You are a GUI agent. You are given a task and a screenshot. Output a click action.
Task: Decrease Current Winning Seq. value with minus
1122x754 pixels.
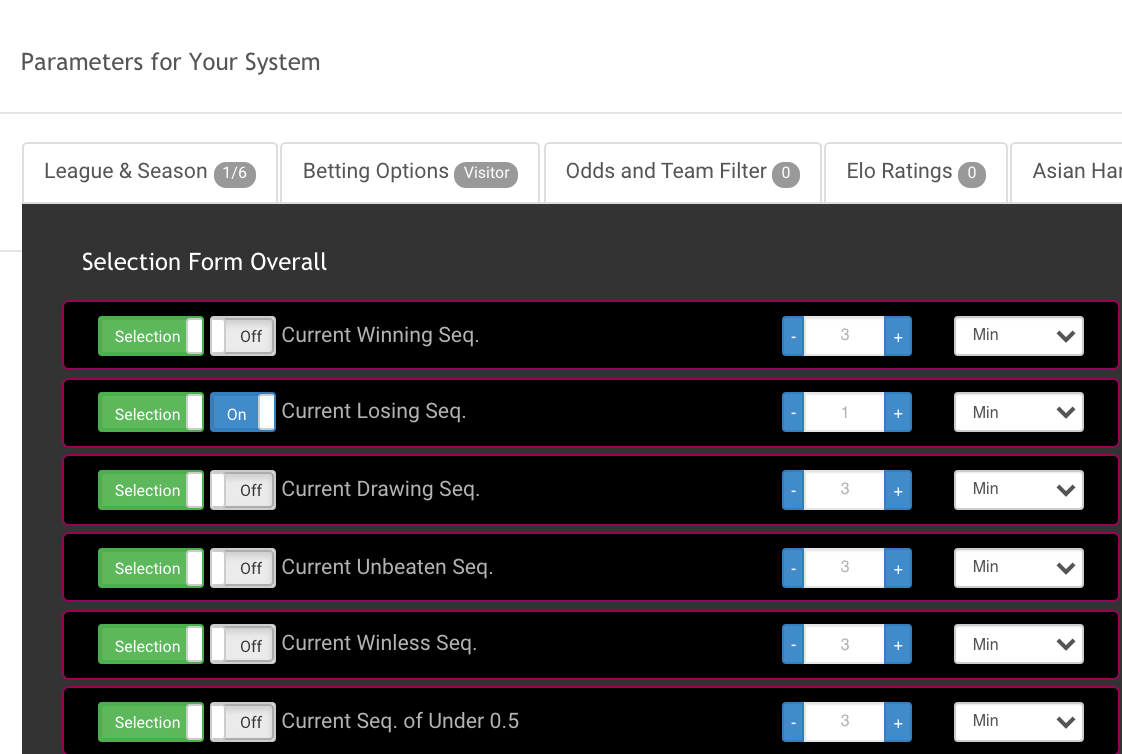pos(794,336)
